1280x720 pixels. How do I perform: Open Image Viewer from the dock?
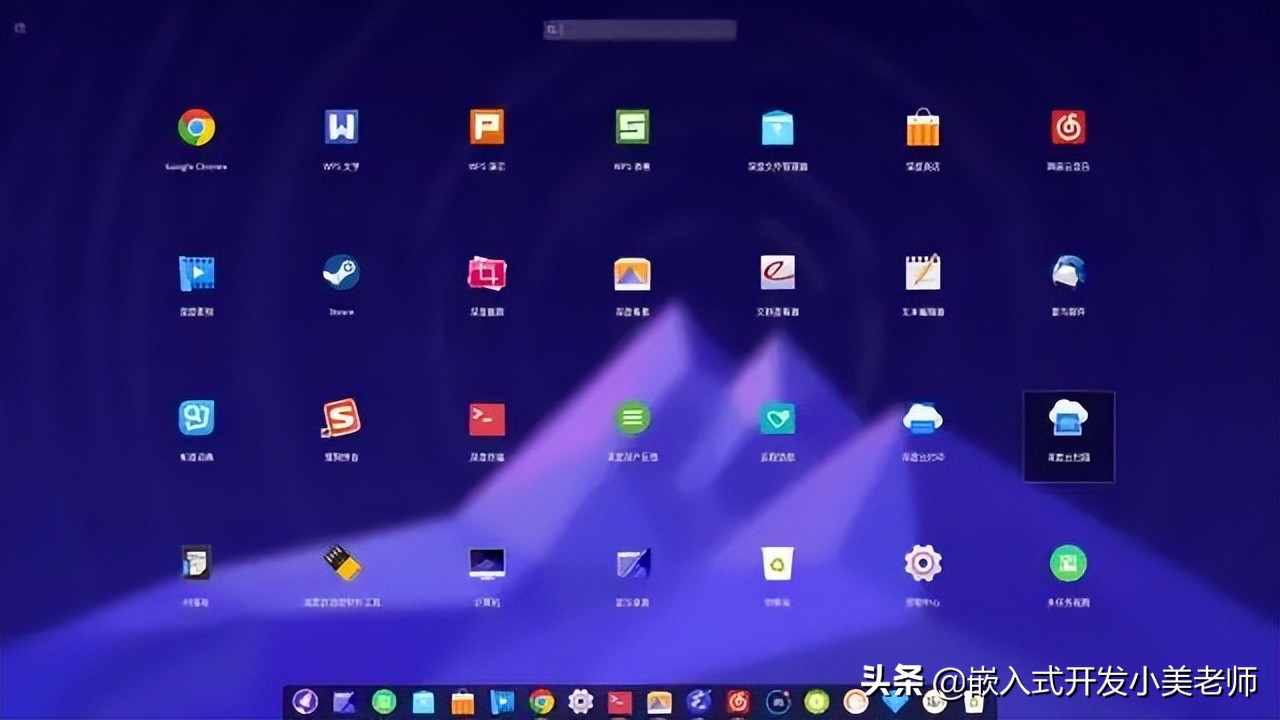tap(659, 702)
